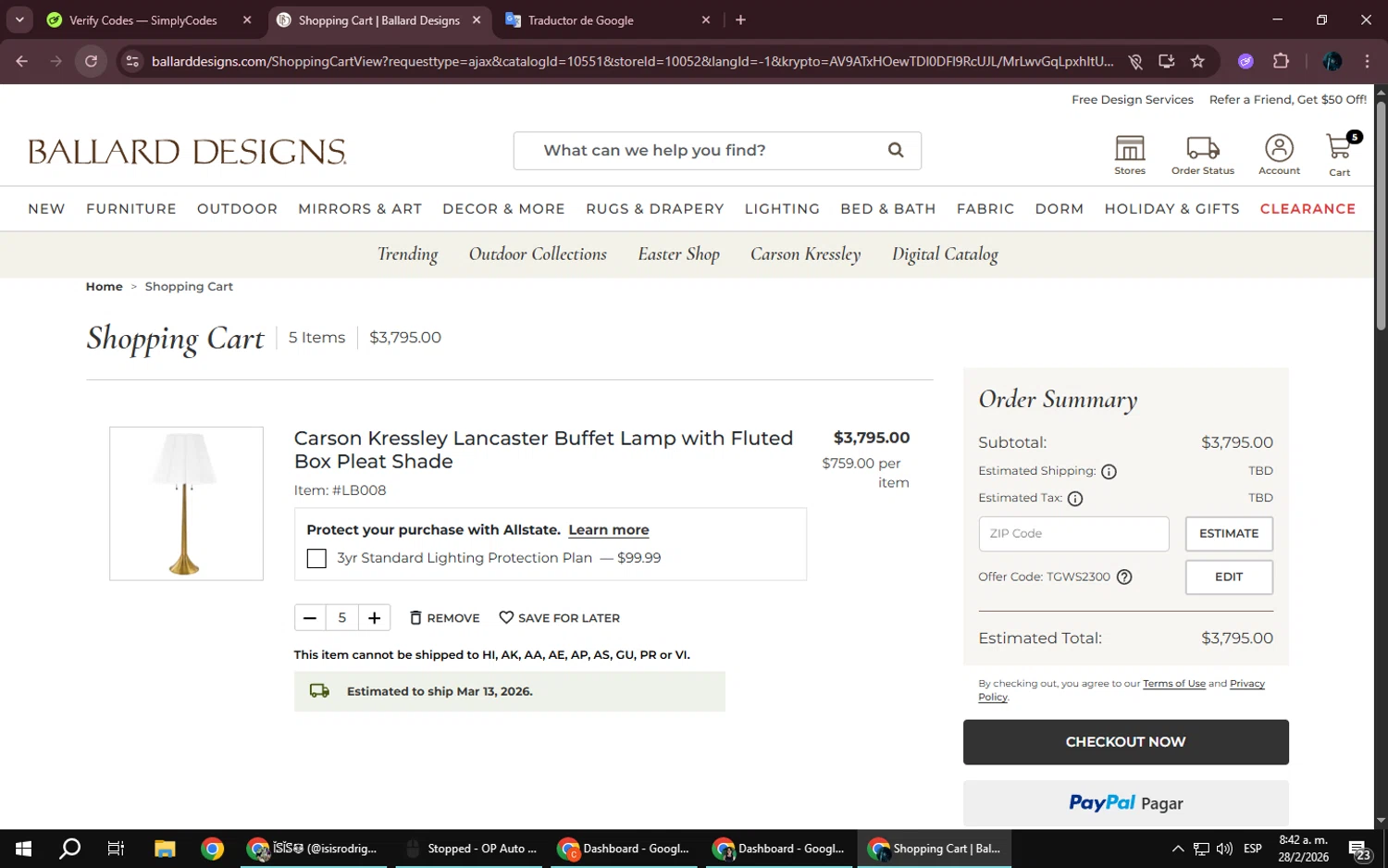Open Terms of Use link
Screen dimensions: 1388x868
1174,684
